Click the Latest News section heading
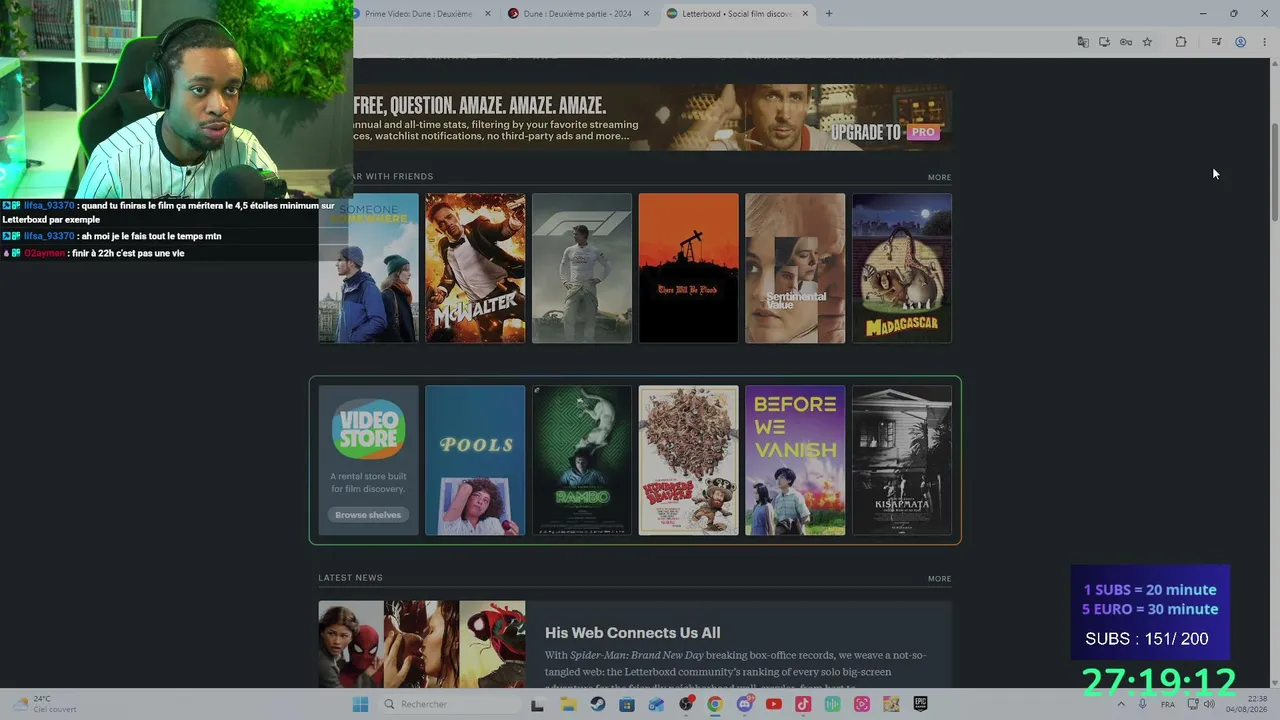 (x=351, y=577)
